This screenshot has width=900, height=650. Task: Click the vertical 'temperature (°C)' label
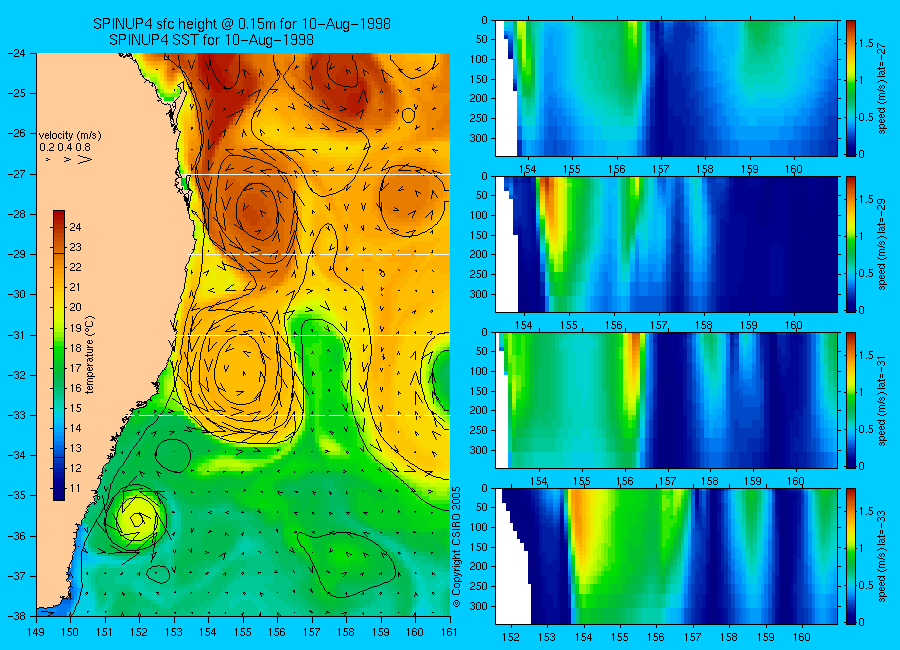90,355
